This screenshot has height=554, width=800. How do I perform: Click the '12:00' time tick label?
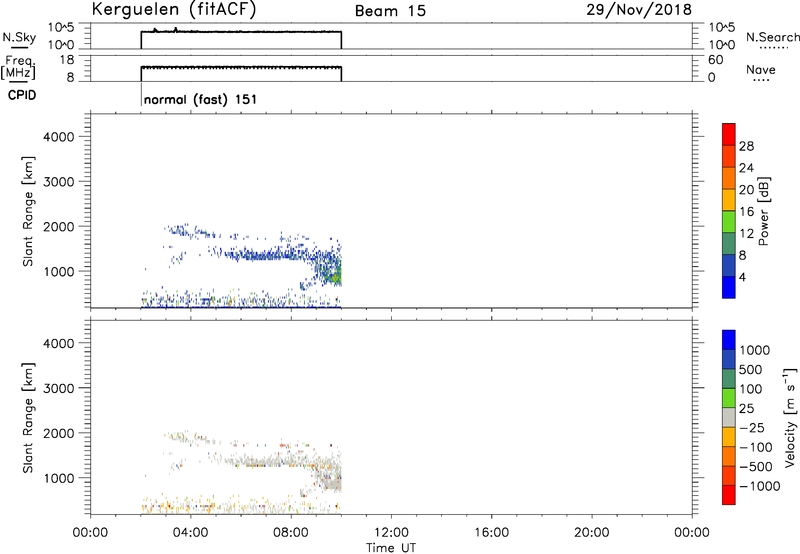(391, 533)
